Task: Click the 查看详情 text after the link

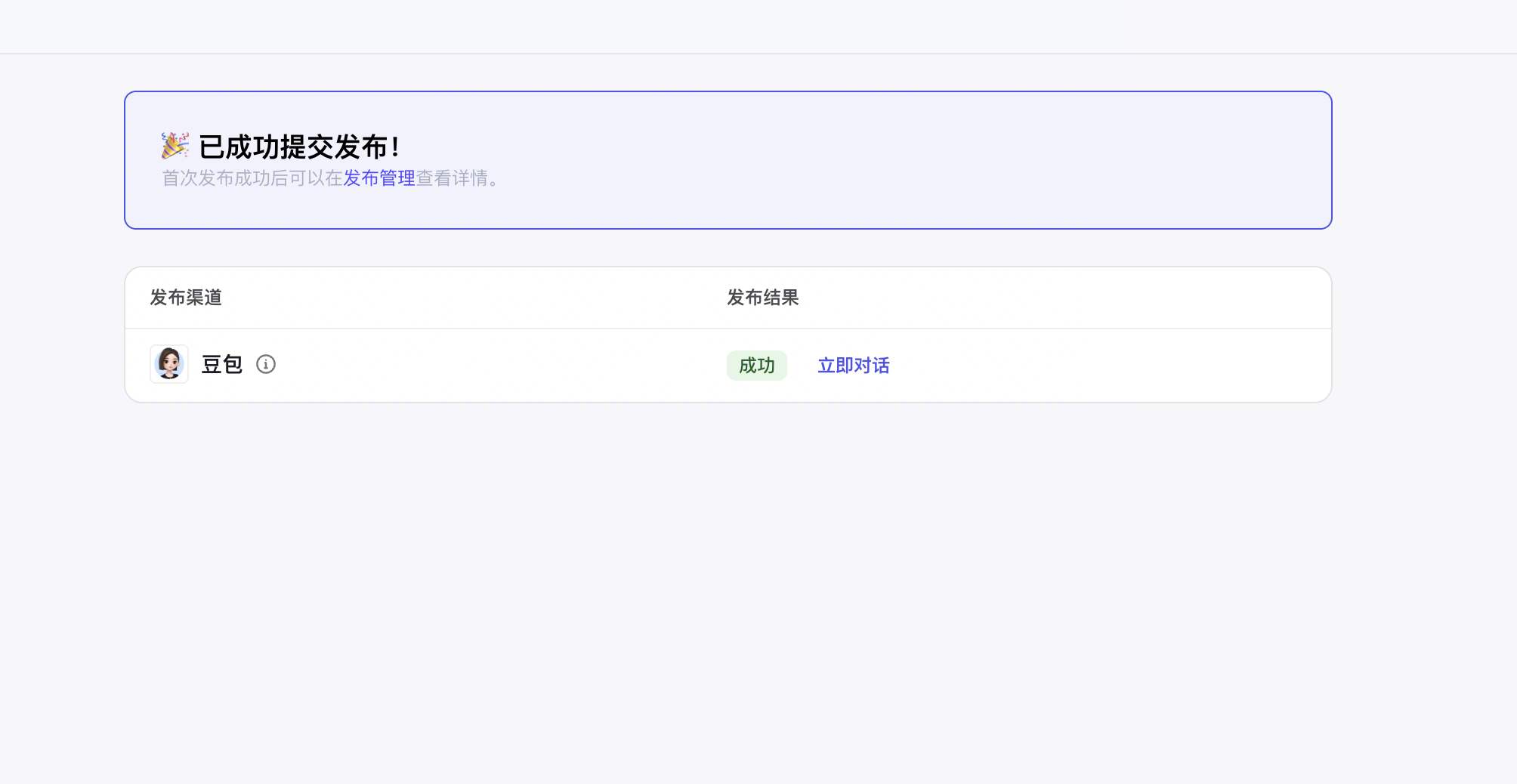Action: [x=452, y=178]
